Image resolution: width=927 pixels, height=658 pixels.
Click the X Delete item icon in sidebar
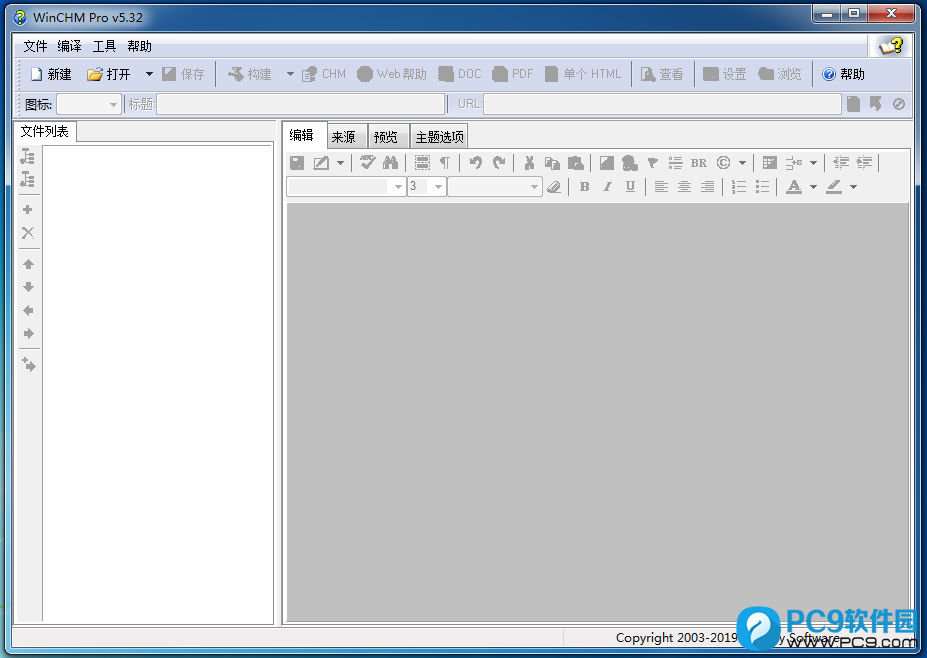pos(28,232)
